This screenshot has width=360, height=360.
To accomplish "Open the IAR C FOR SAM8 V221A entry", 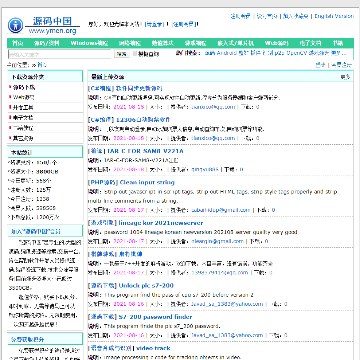I will [x=145, y=151].
